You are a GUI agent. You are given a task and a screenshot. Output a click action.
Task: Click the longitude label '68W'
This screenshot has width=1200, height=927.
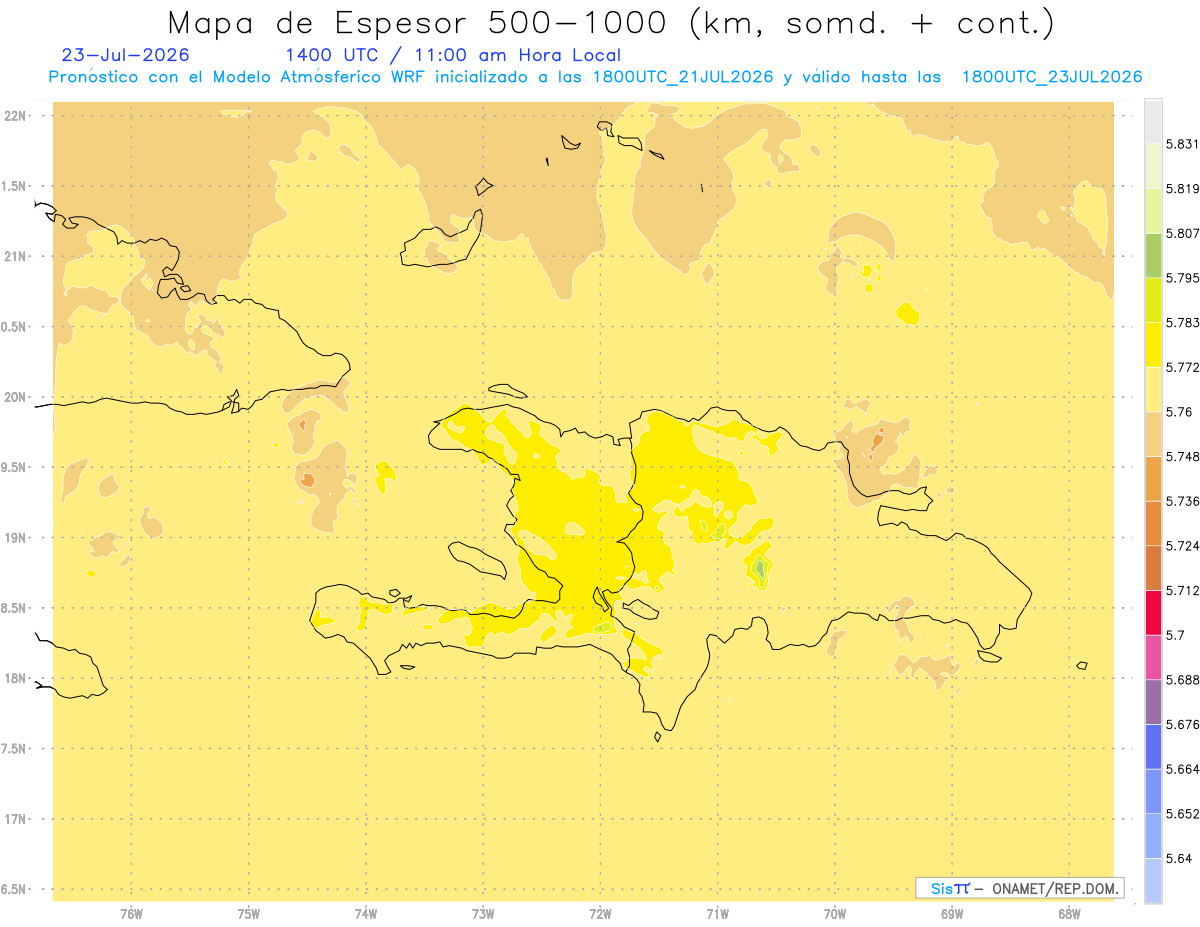(x=1069, y=914)
